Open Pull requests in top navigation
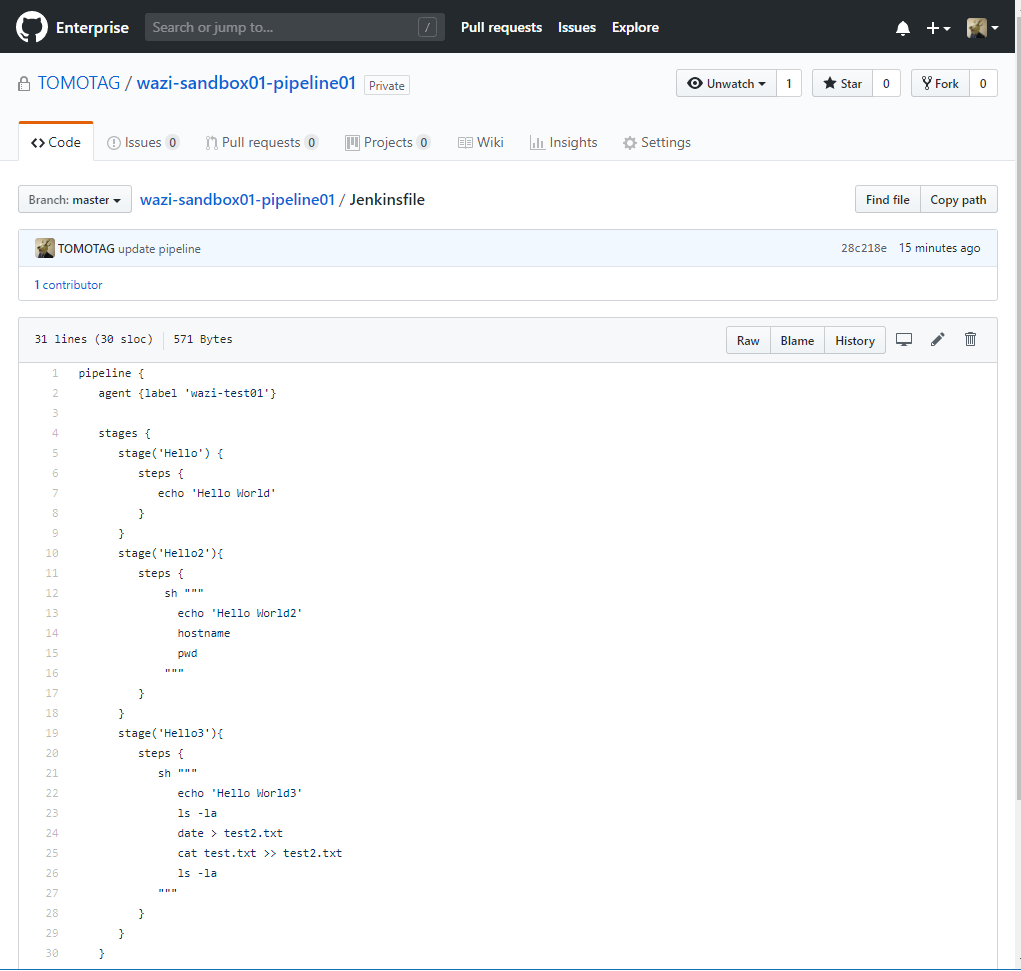Image resolution: width=1021 pixels, height=971 pixels. click(501, 27)
